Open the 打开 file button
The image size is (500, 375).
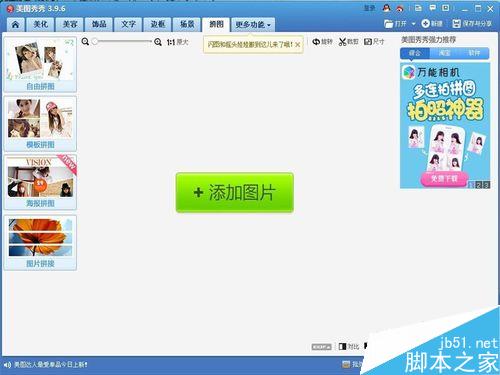tap(395, 24)
